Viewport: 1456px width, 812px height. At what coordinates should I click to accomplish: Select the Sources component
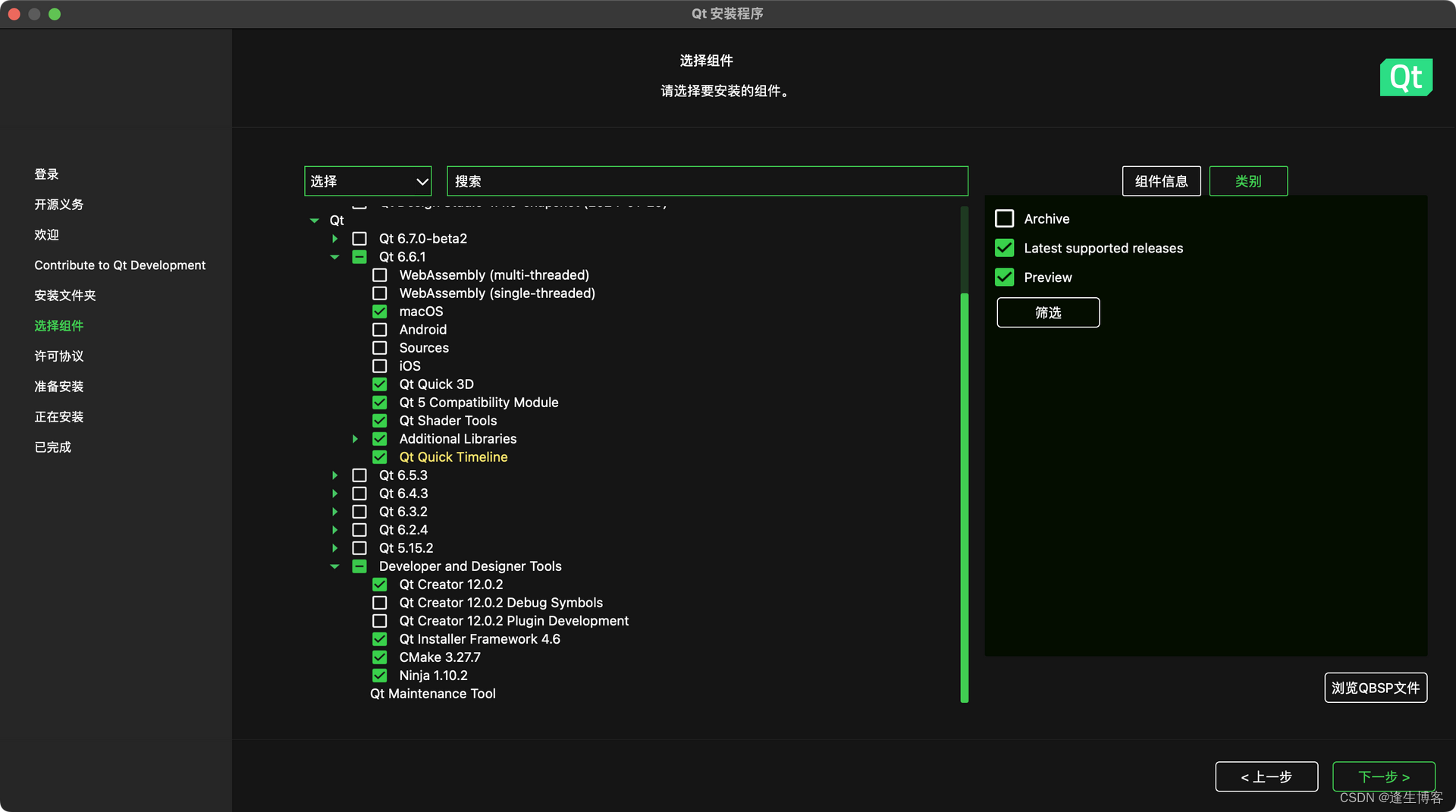tap(379, 347)
